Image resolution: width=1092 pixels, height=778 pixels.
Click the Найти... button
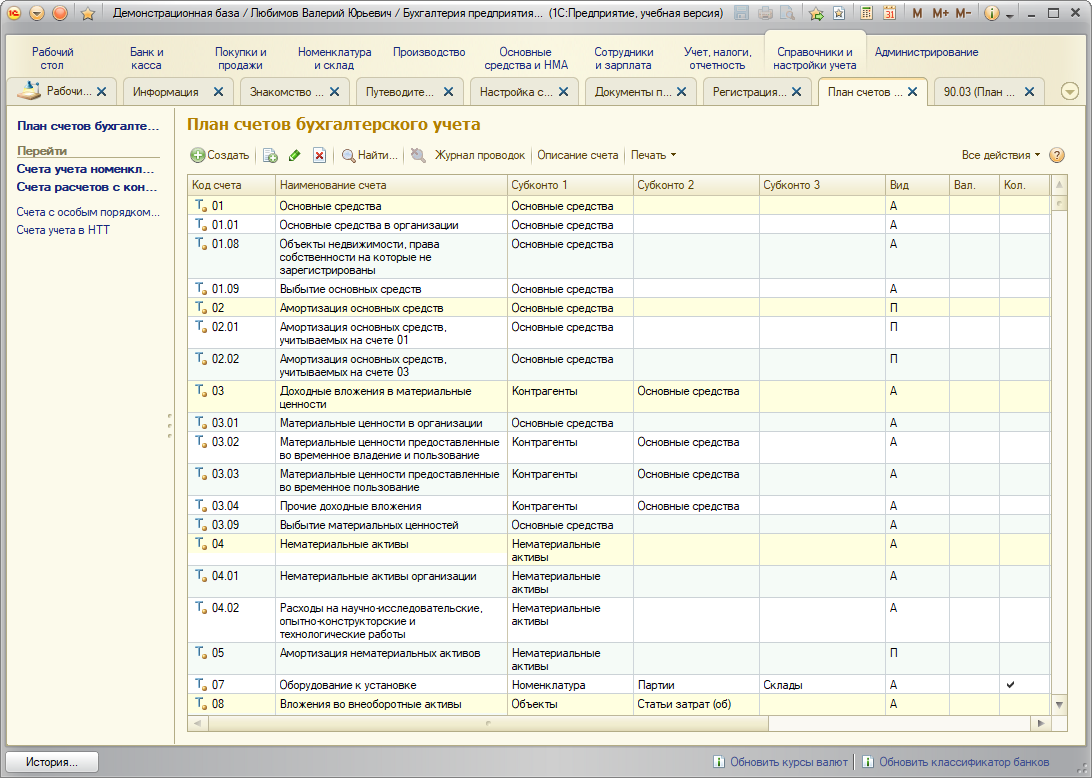[x=370, y=155]
